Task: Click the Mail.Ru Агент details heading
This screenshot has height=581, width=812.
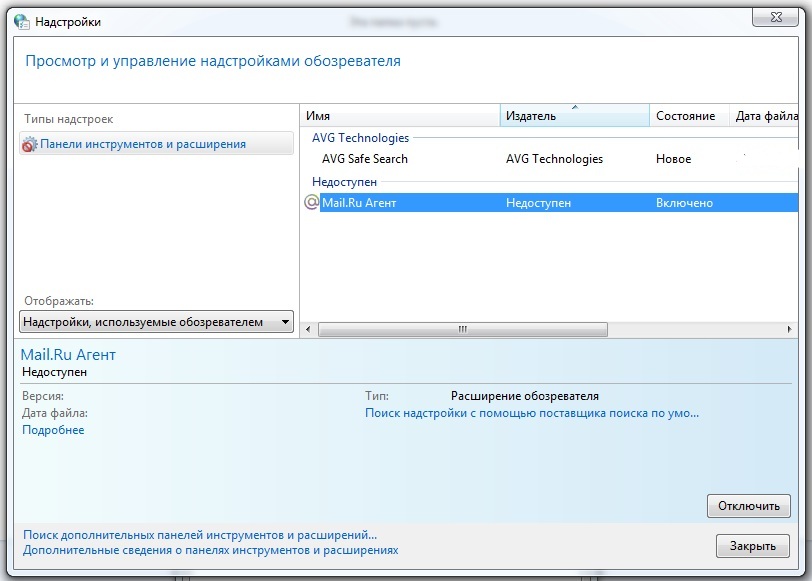Action: click(68, 355)
